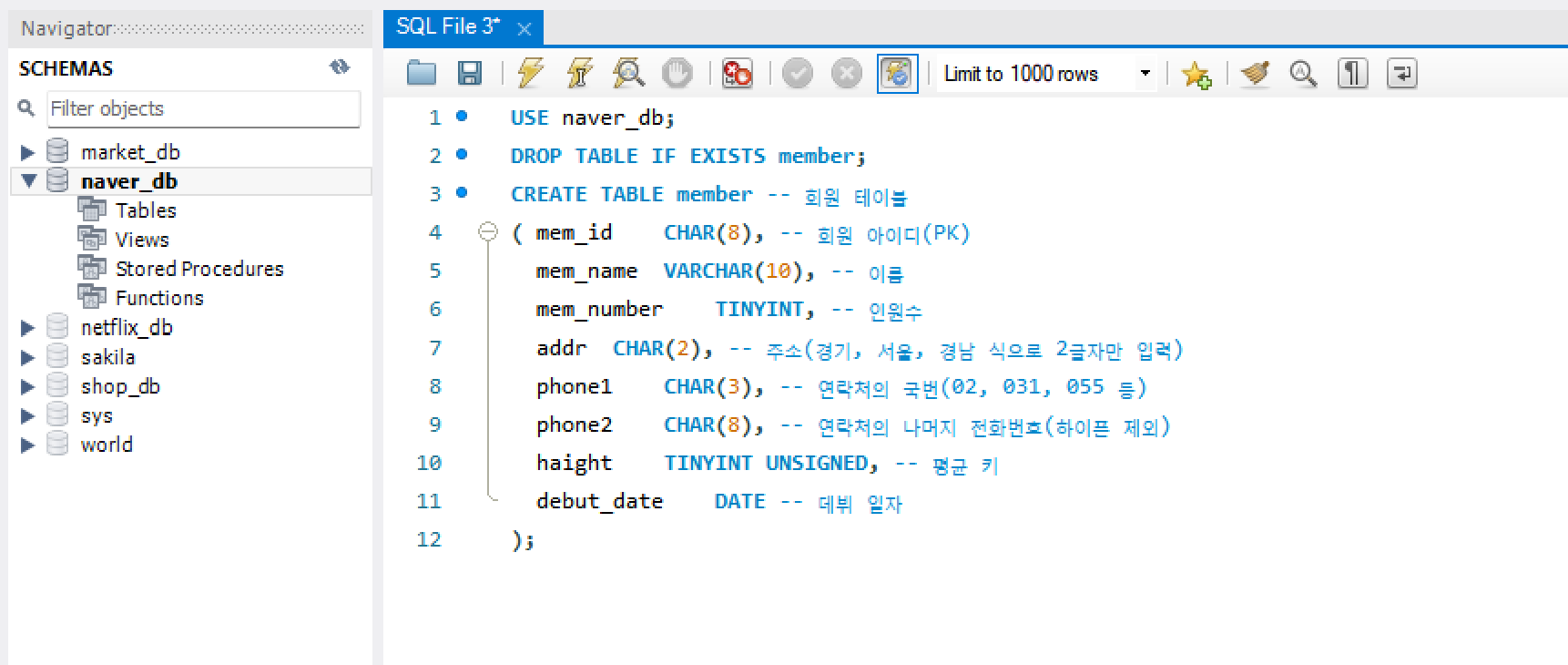Run Explain plan magnifier-lightning icon
This screenshot has height=665, width=1568.
[x=628, y=73]
